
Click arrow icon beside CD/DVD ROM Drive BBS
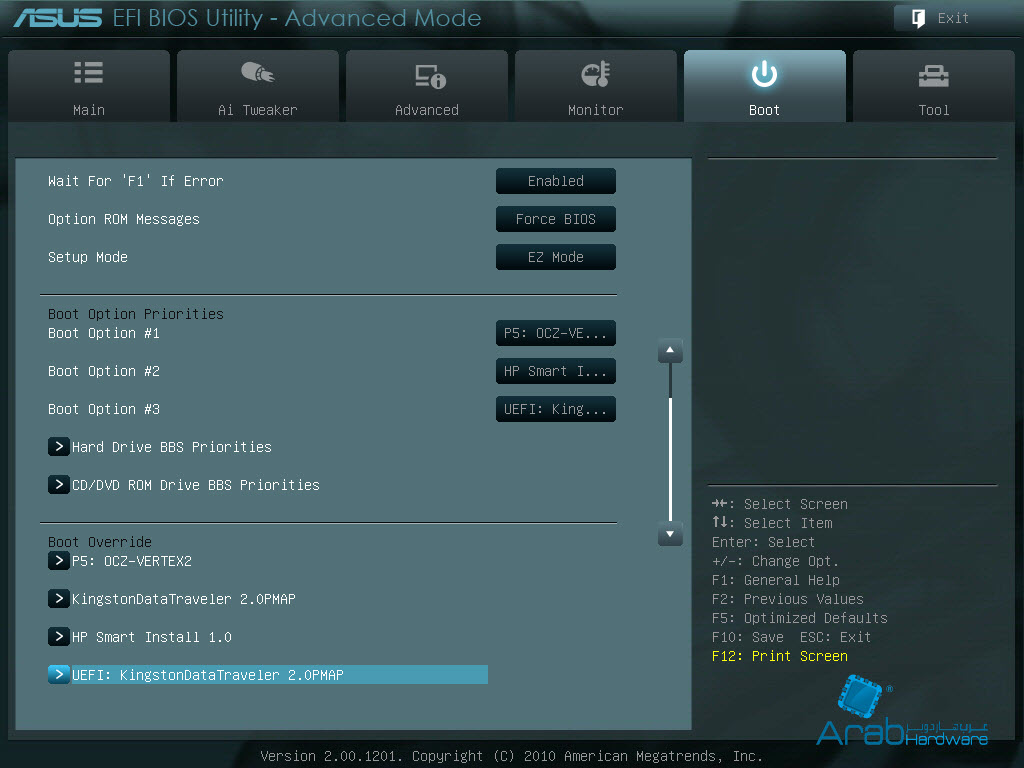[x=59, y=485]
